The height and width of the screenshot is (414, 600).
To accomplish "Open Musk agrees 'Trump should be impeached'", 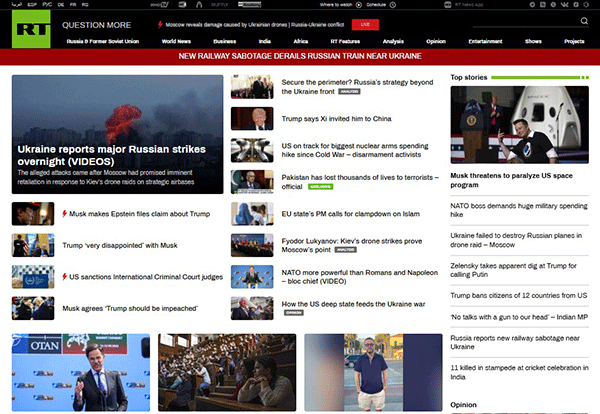I will pyautogui.click(x=130, y=308).
